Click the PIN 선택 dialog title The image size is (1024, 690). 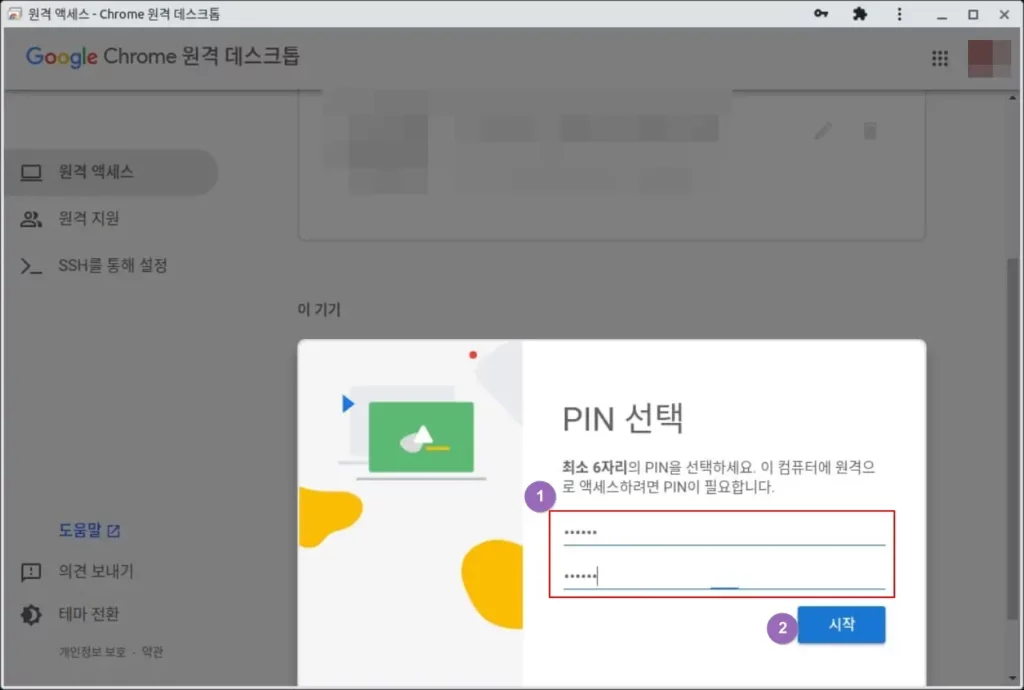[x=622, y=418]
